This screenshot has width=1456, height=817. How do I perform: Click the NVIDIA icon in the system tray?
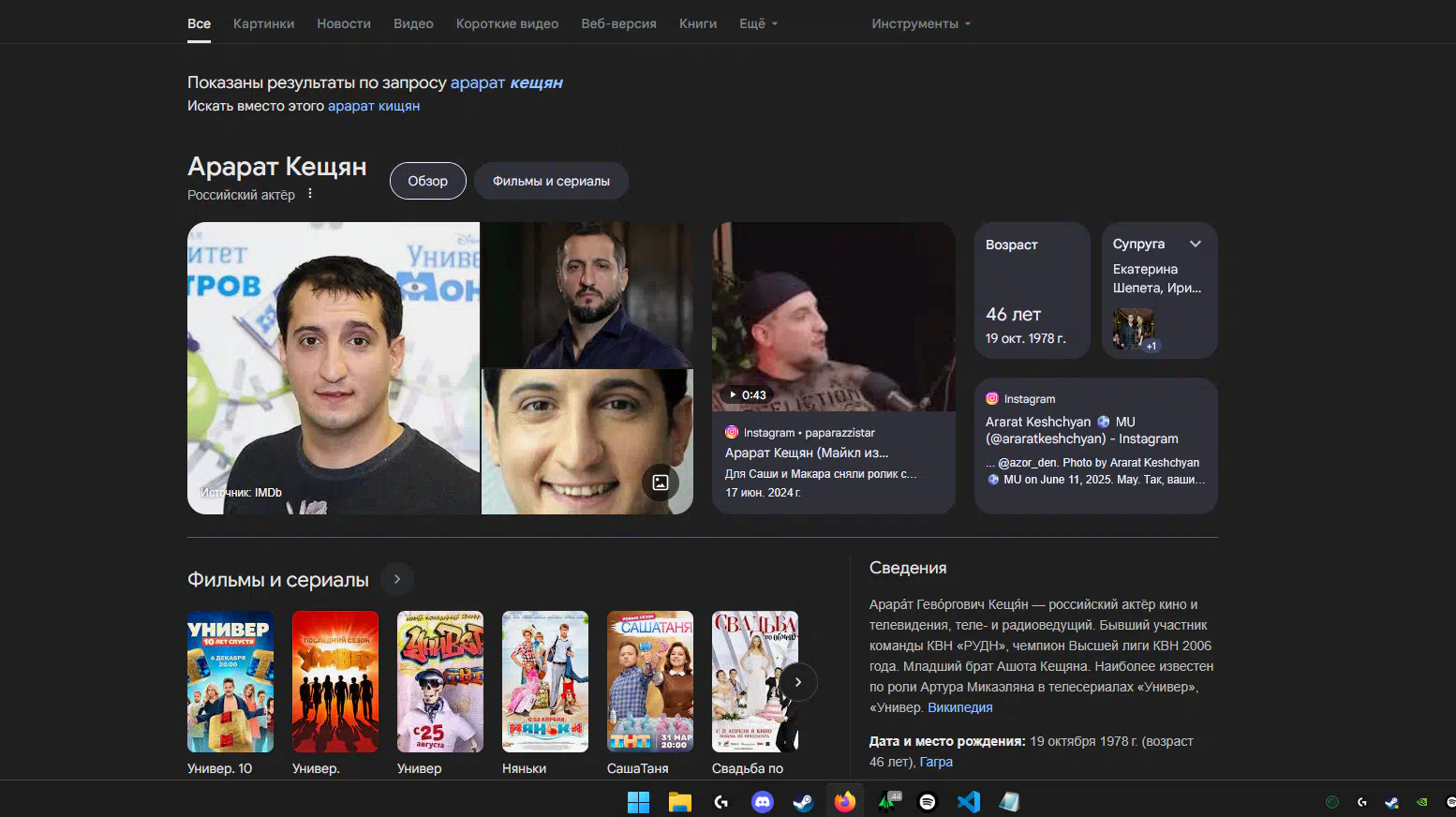click(x=1421, y=802)
